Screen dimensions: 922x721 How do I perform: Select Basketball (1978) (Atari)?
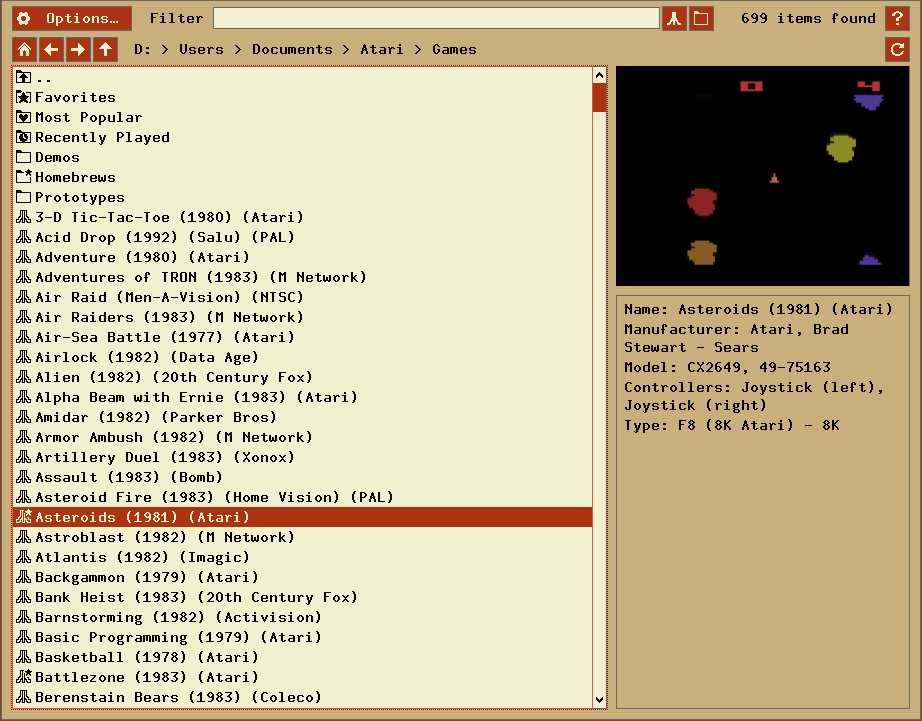point(302,657)
